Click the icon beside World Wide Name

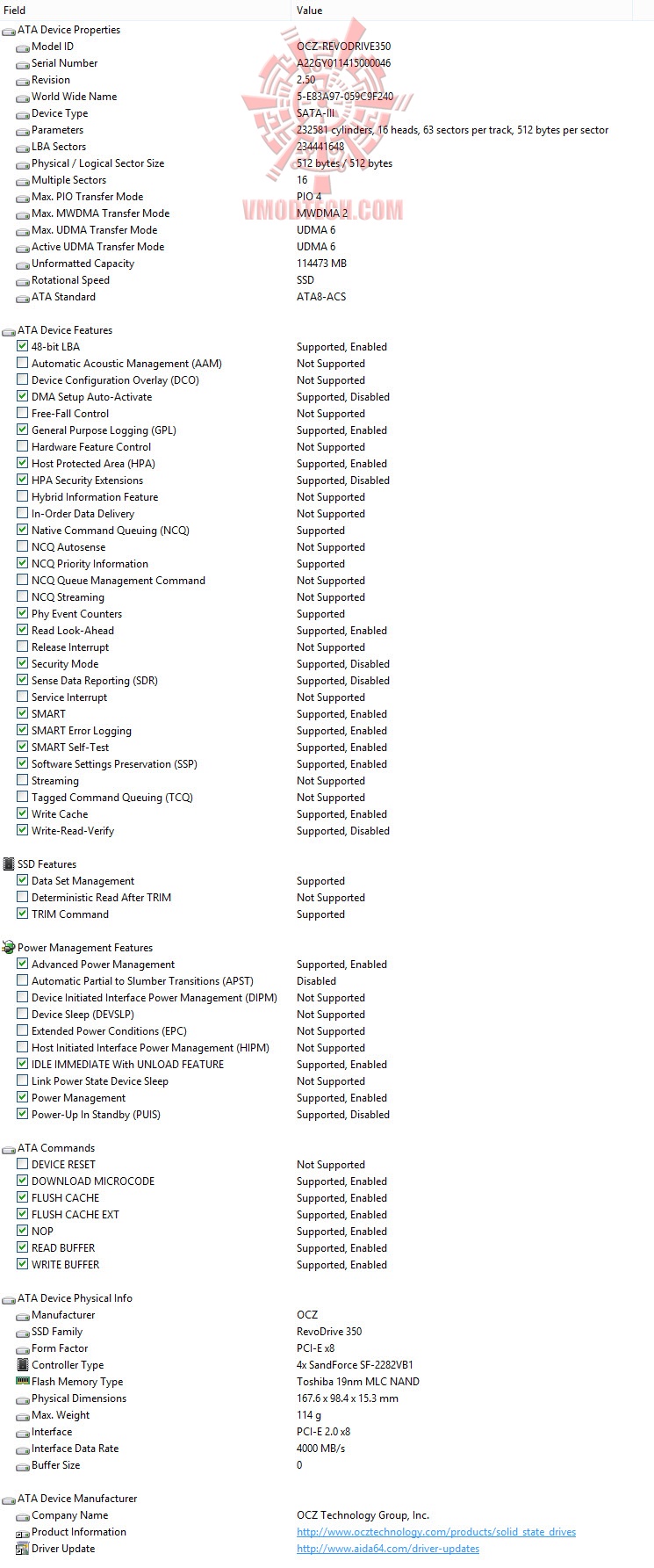tap(23, 97)
